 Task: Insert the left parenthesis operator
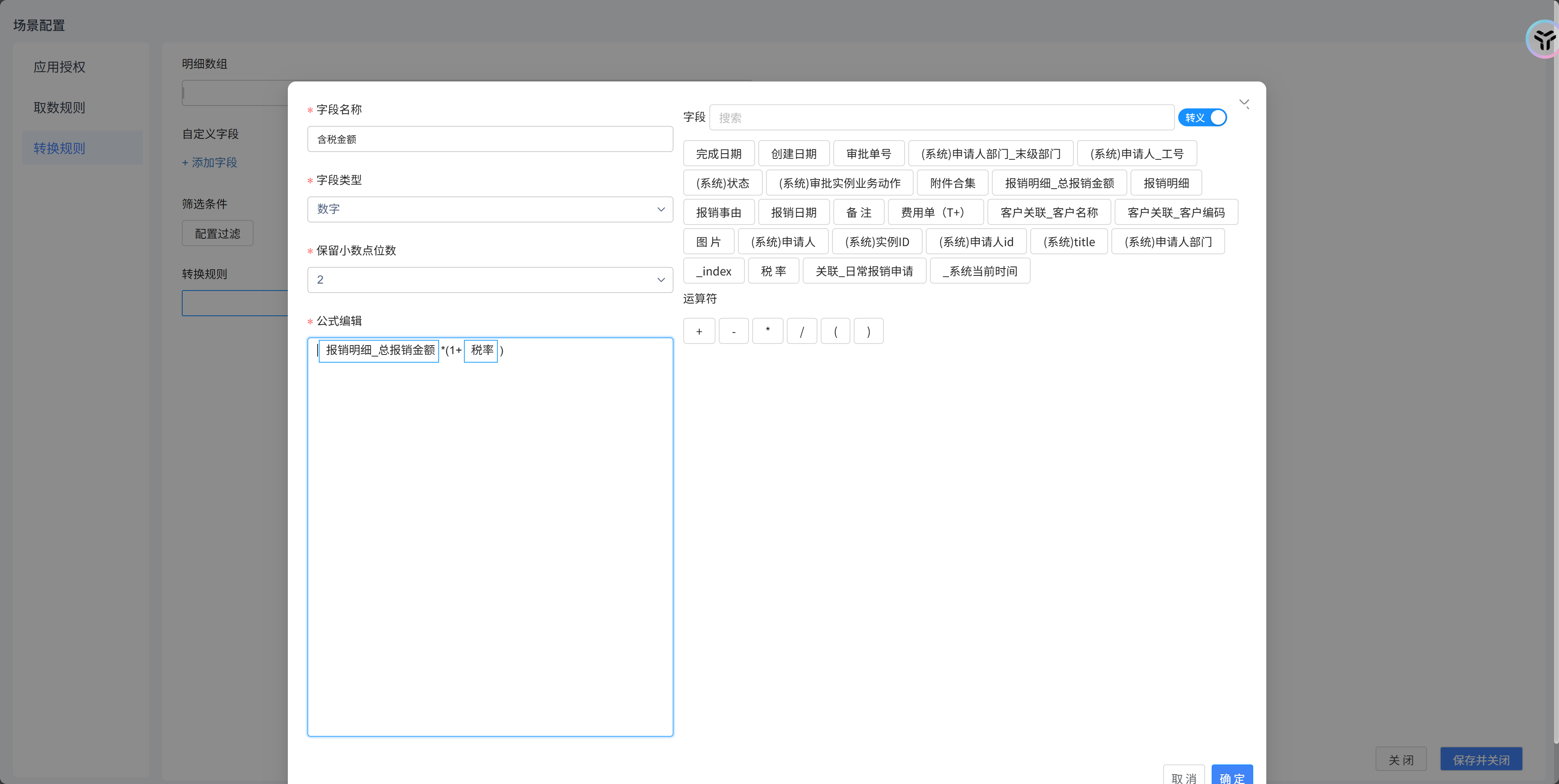click(835, 331)
